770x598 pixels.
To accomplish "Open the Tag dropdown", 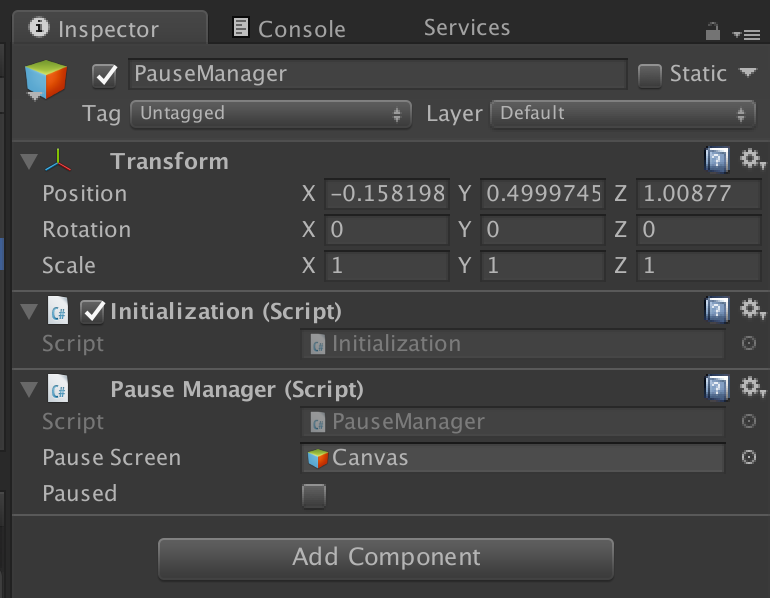I will pyautogui.click(x=271, y=114).
